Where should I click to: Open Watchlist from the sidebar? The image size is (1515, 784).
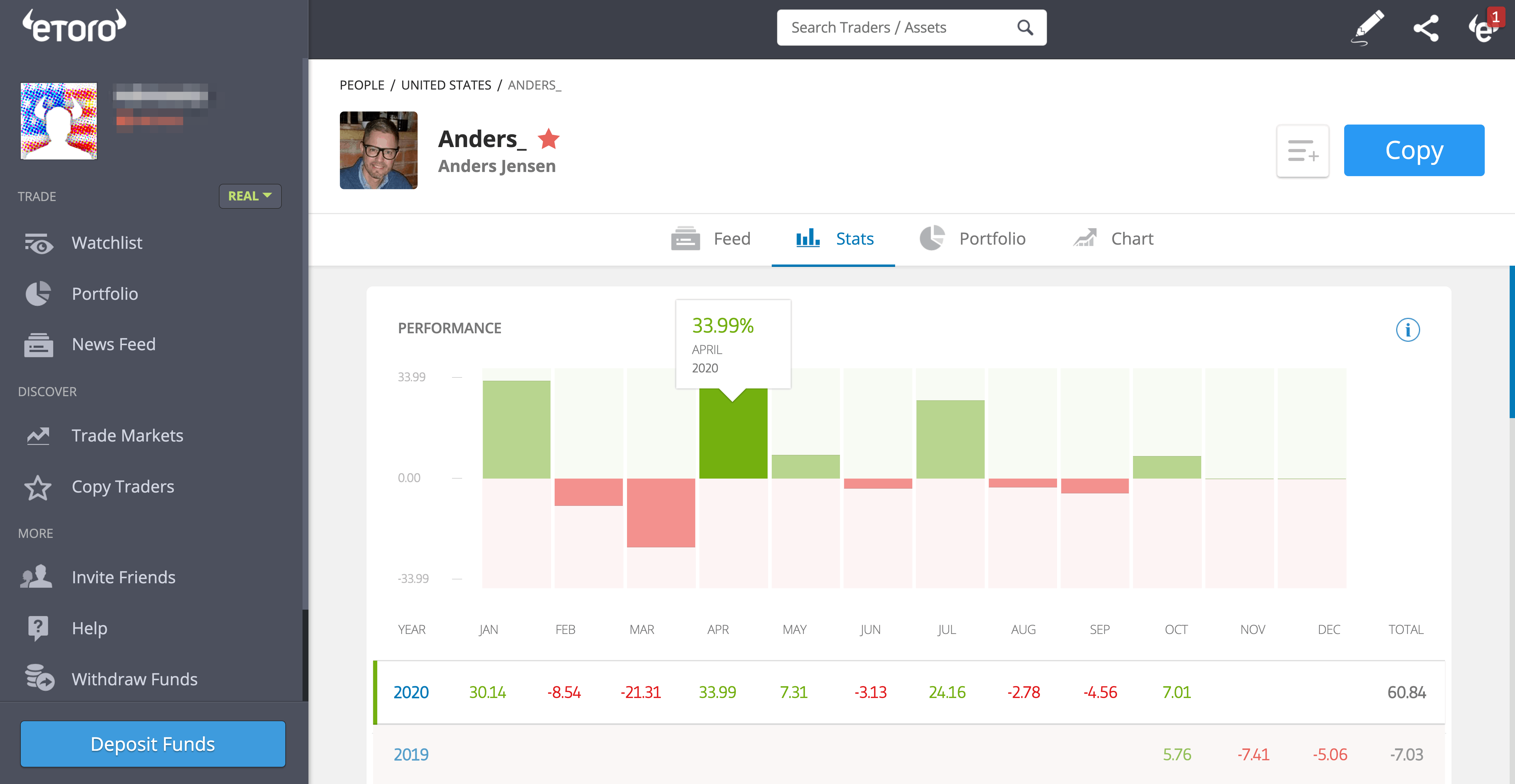click(106, 243)
